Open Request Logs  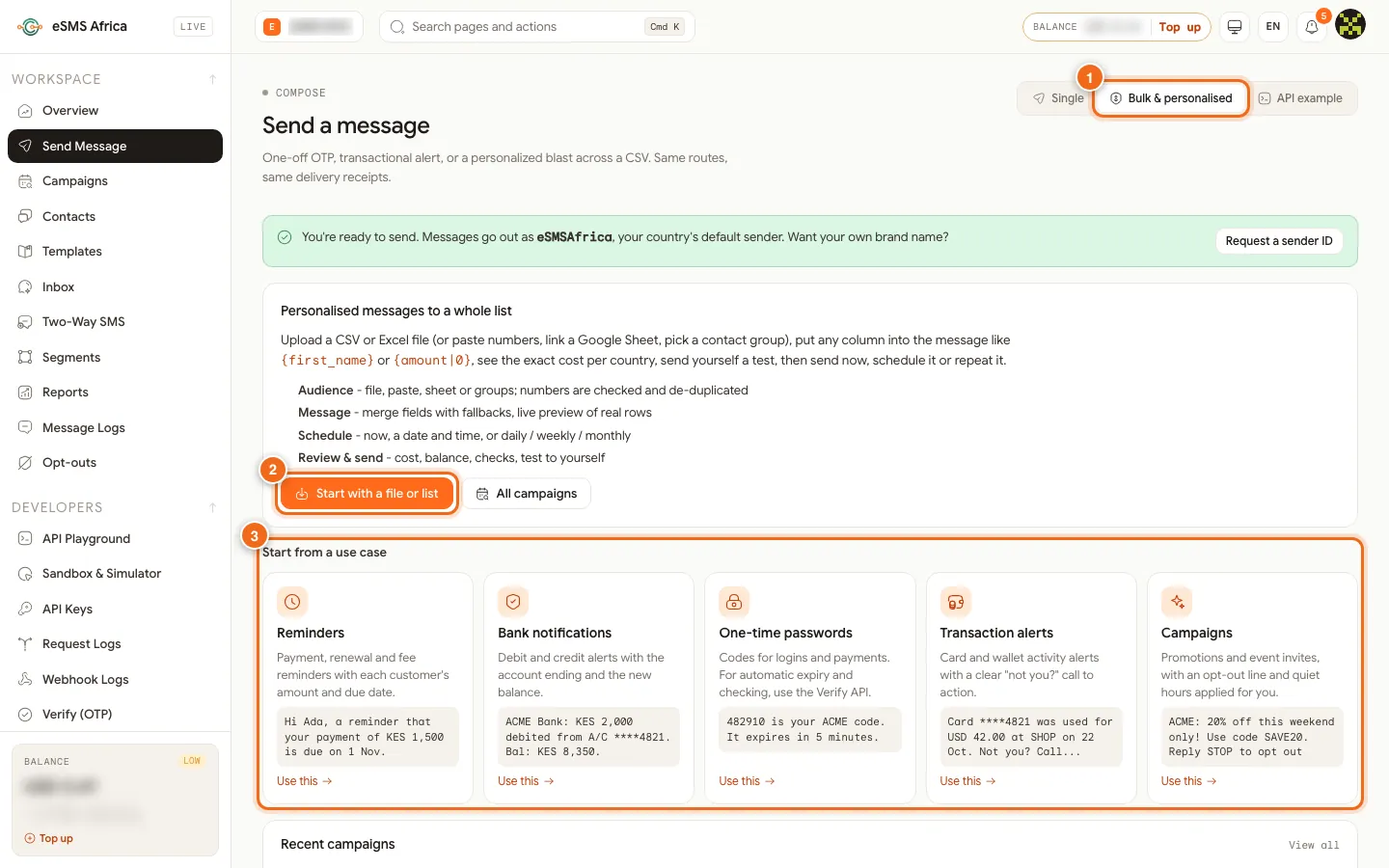[x=115, y=644]
